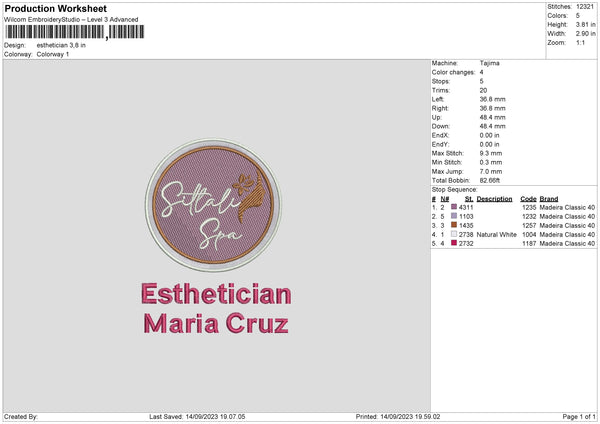Click the embroidered 'Esthetician' text
This screenshot has height=424, width=600.
[216, 294]
